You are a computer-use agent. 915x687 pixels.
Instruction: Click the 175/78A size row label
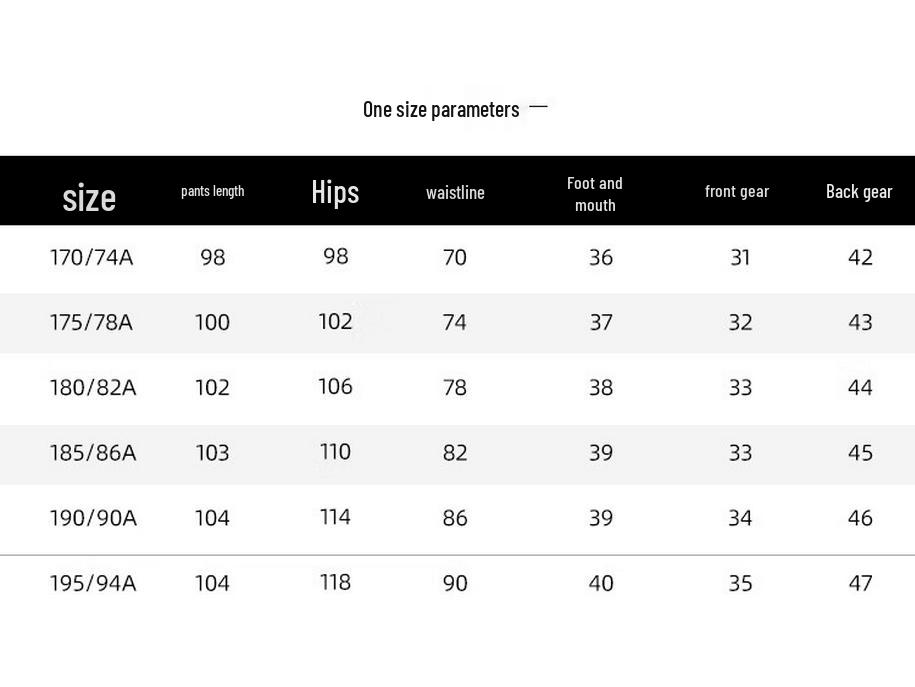[91, 322]
